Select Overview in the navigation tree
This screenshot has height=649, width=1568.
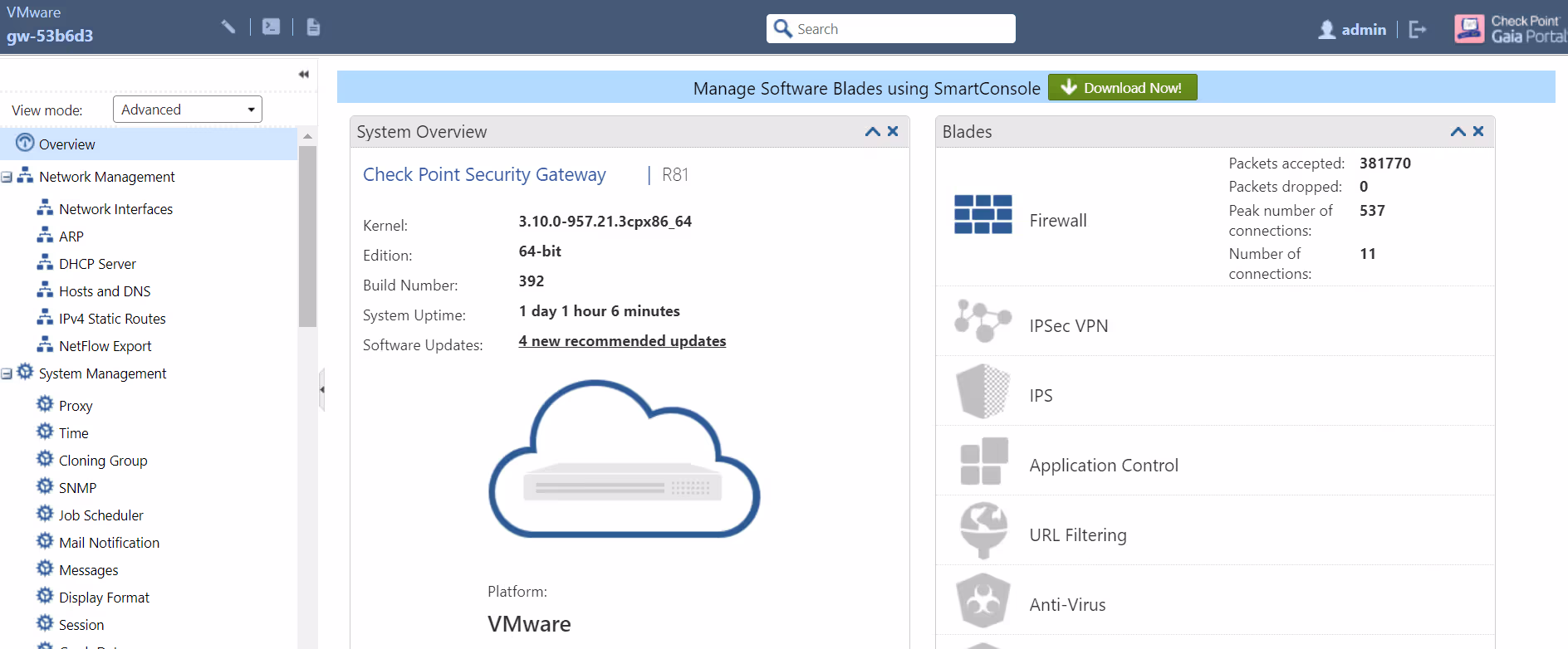click(149, 144)
